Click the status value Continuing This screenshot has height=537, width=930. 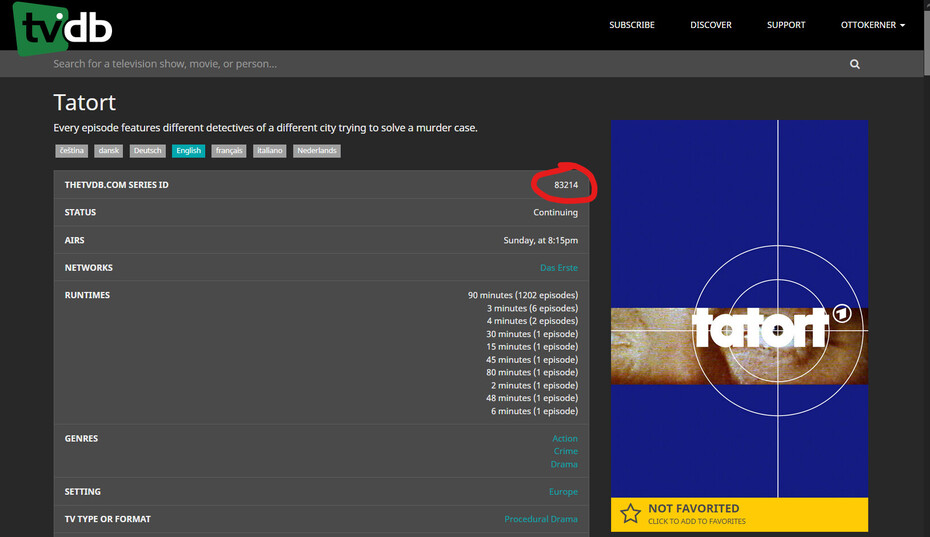pos(555,212)
